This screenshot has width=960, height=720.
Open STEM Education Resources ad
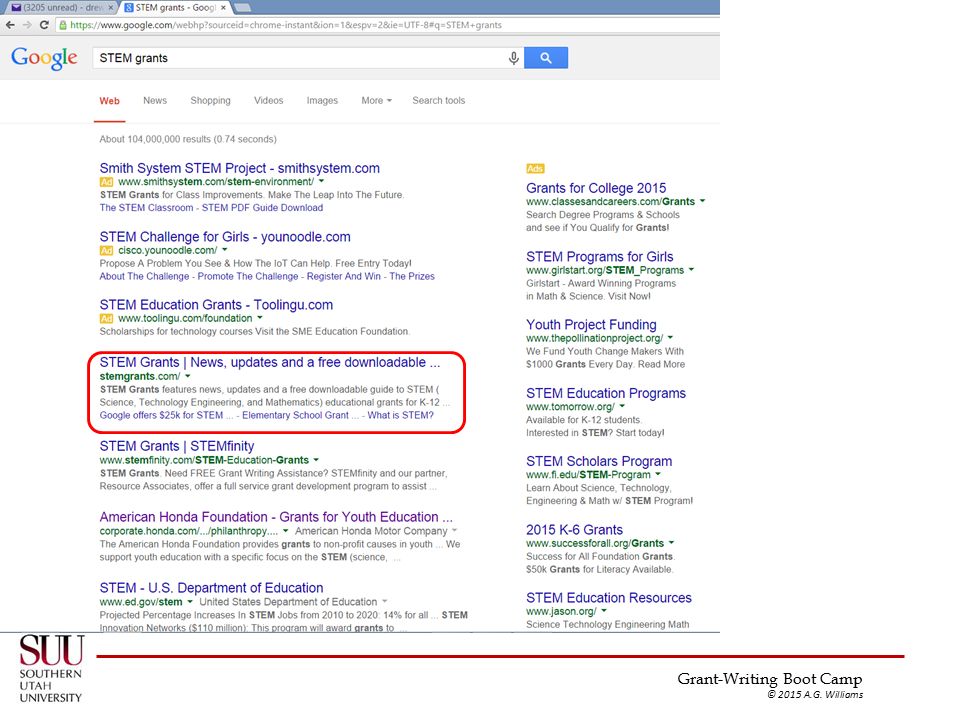609,598
